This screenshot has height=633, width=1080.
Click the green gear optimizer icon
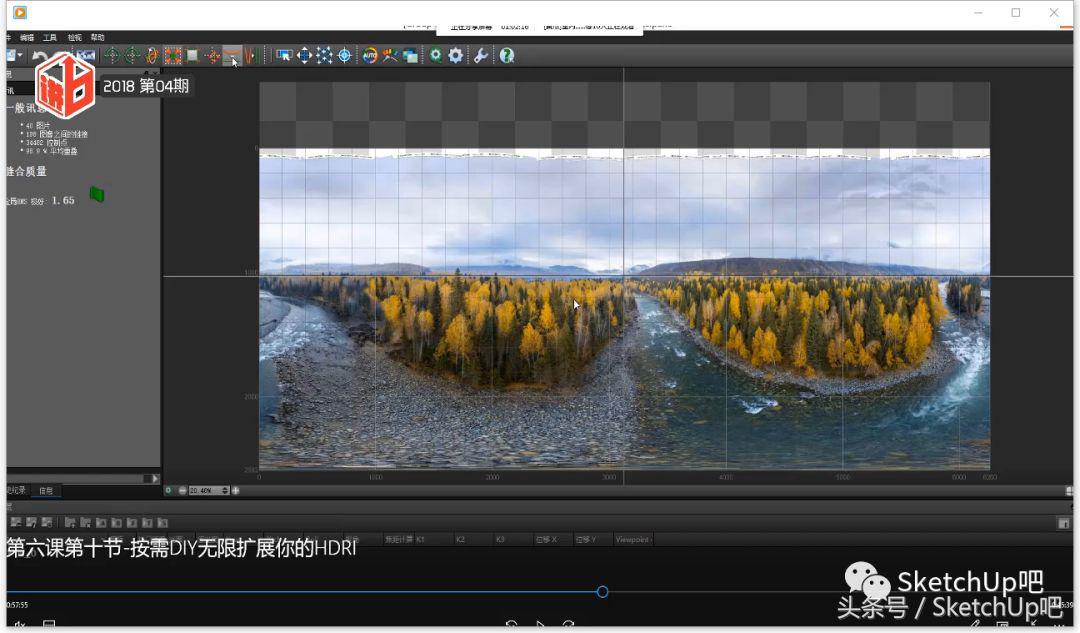(x=435, y=56)
